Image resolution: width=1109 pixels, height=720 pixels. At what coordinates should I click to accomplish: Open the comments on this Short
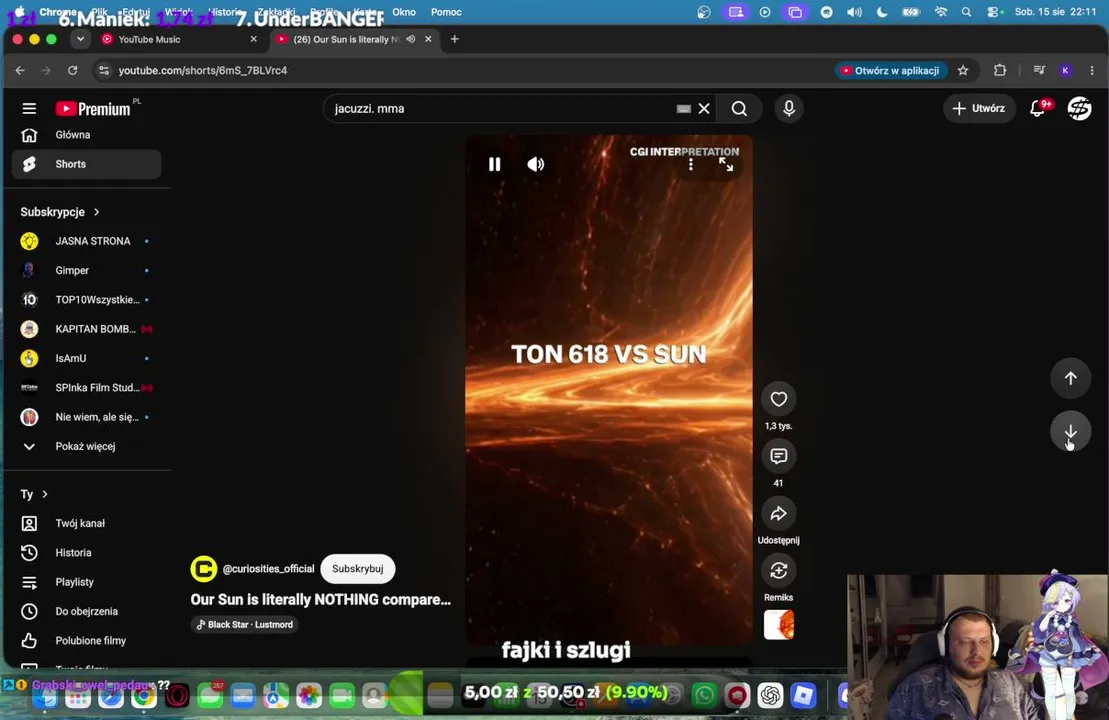point(778,456)
